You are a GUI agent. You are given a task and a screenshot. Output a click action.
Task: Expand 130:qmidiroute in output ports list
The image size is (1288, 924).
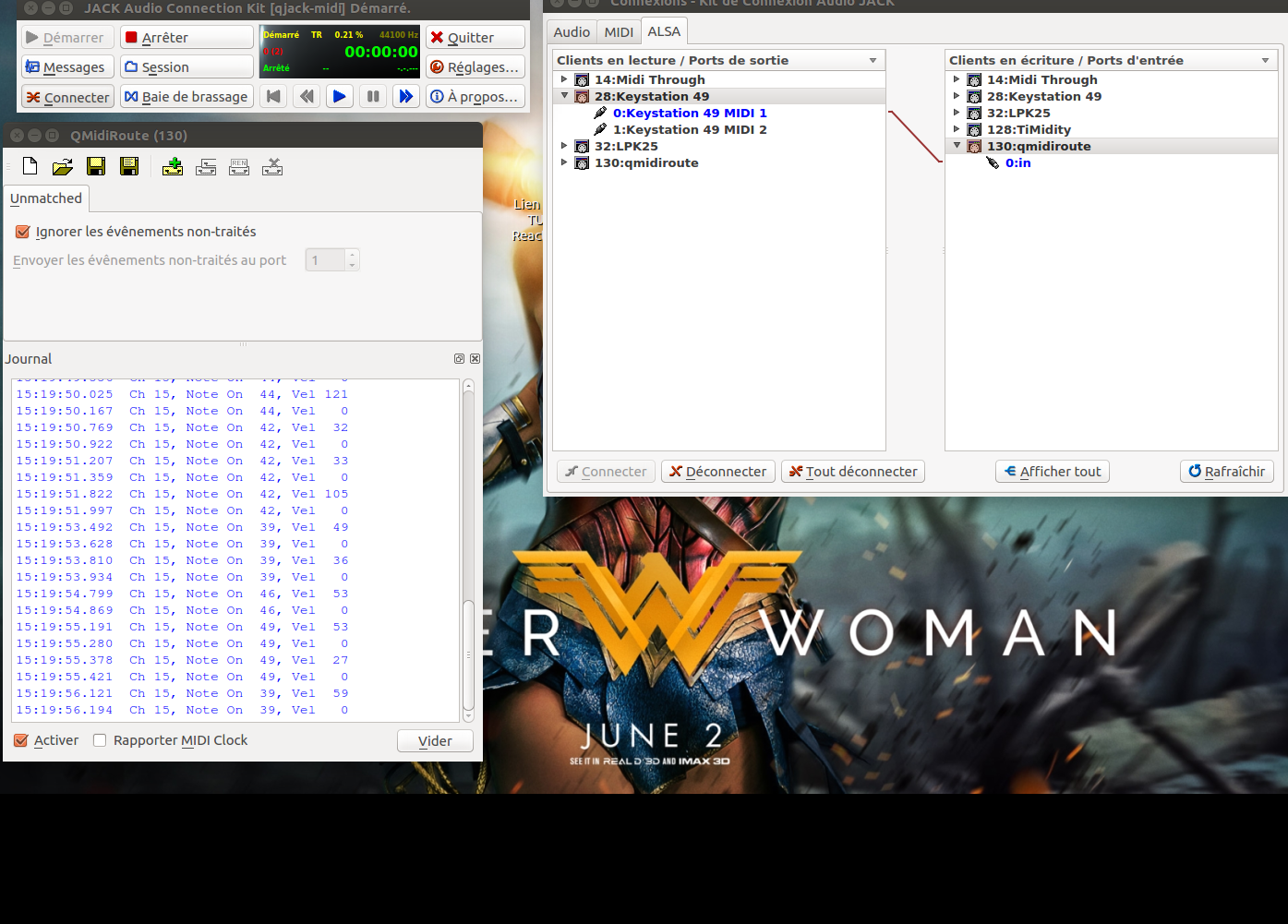pyautogui.click(x=564, y=162)
